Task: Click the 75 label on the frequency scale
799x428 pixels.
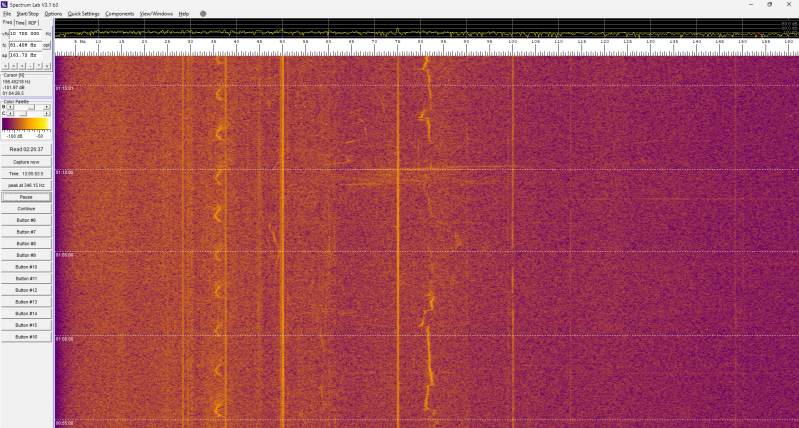Action: coord(397,41)
